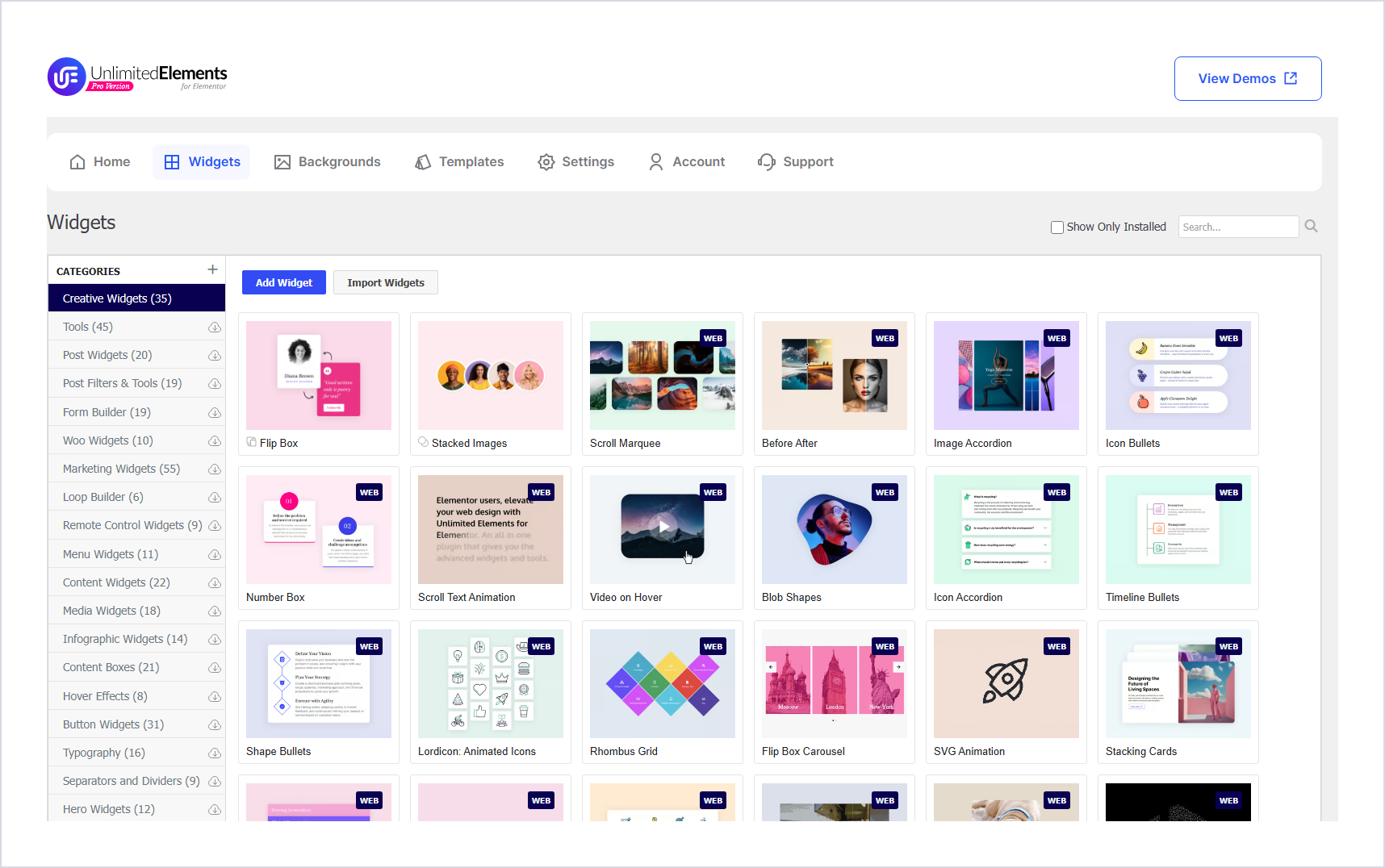Focus the widget Search field
Screen dimensions: 1385x868
click(x=1238, y=227)
